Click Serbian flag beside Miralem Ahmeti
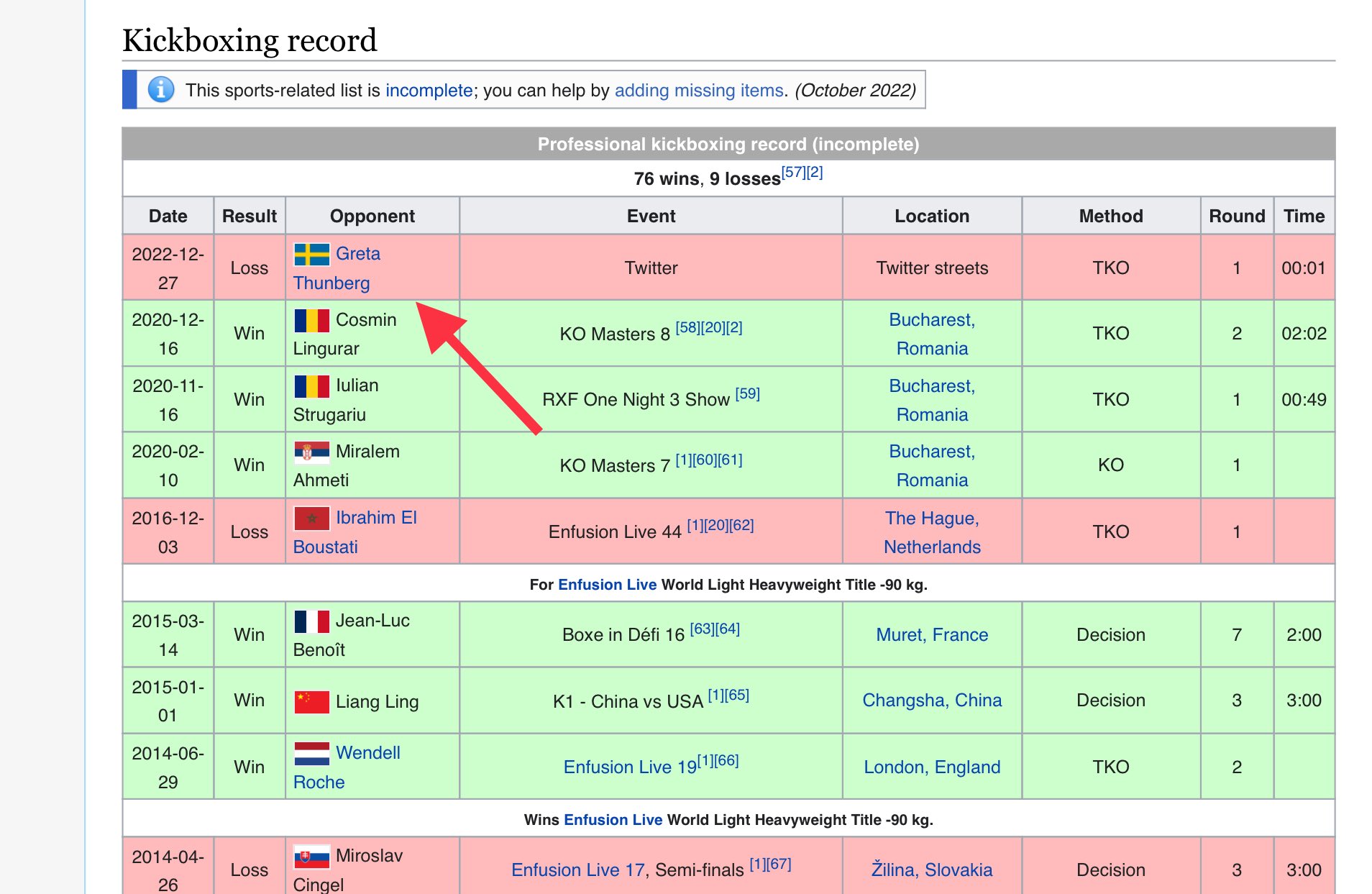 tap(311, 452)
